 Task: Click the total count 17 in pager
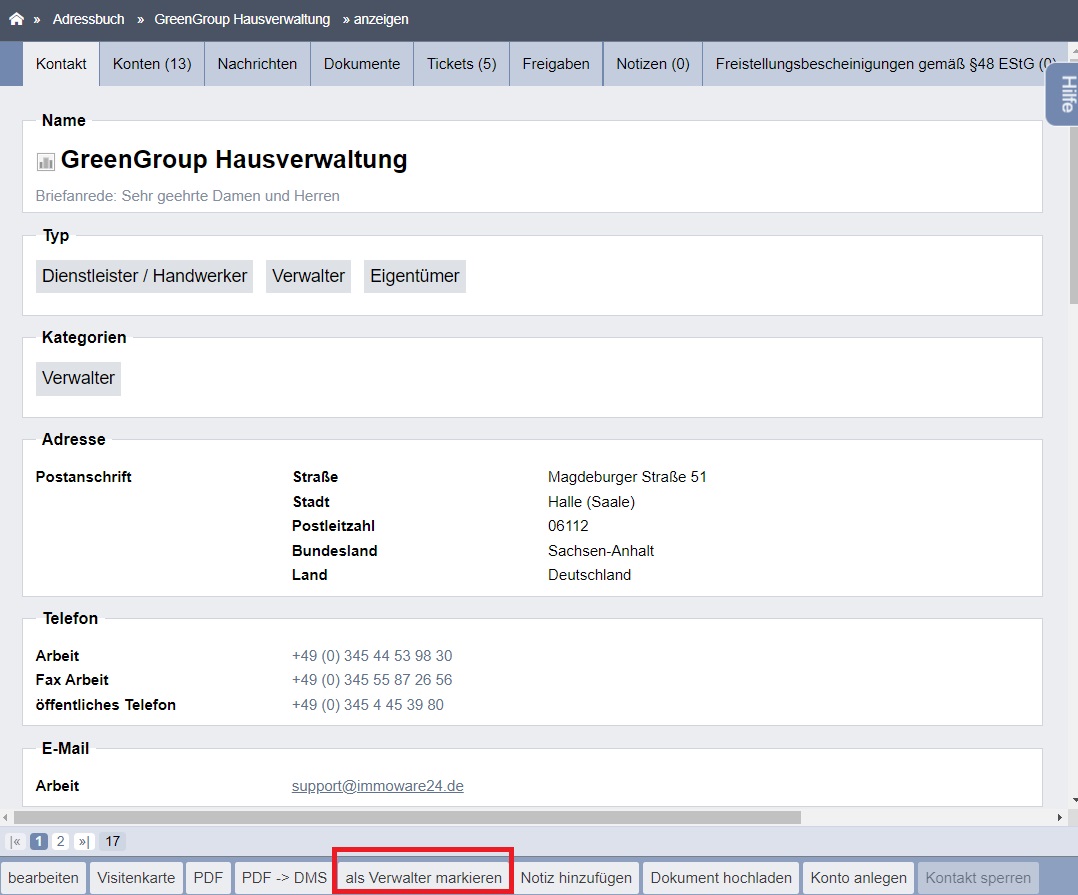point(113,841)
